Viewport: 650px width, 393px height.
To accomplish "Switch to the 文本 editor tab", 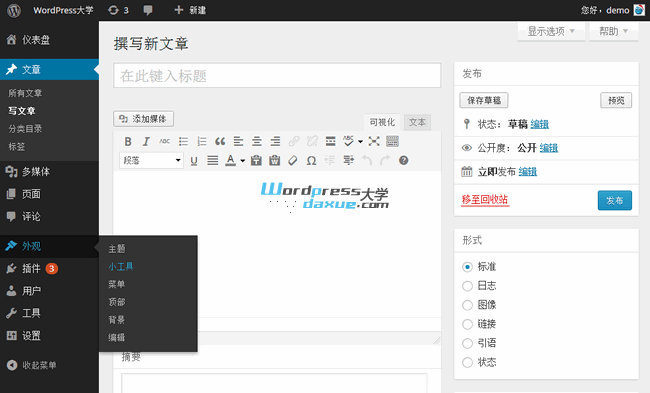I will (417, 122).
